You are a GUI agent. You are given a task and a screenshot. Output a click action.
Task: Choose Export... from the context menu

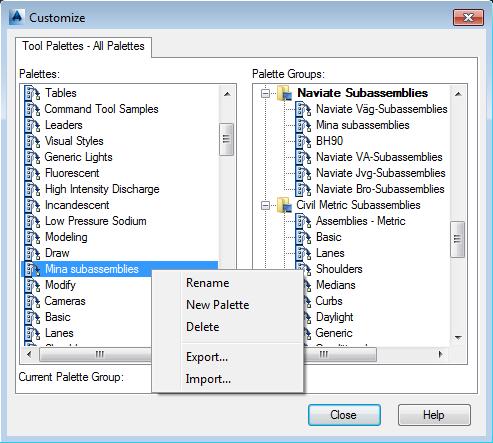point(207,357)
